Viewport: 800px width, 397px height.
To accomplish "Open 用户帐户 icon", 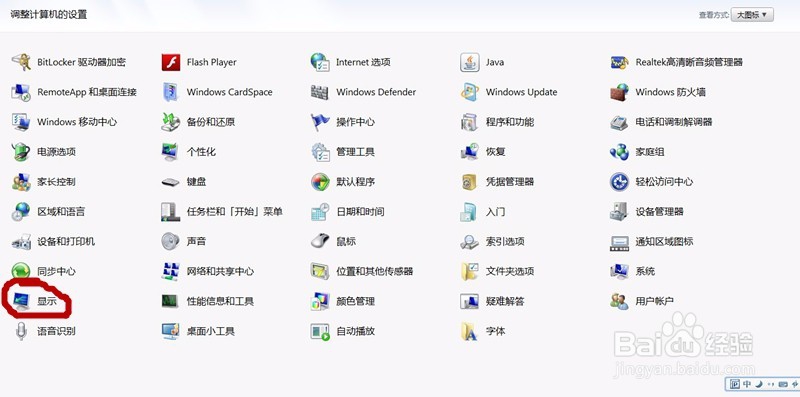I will (619, 302).
